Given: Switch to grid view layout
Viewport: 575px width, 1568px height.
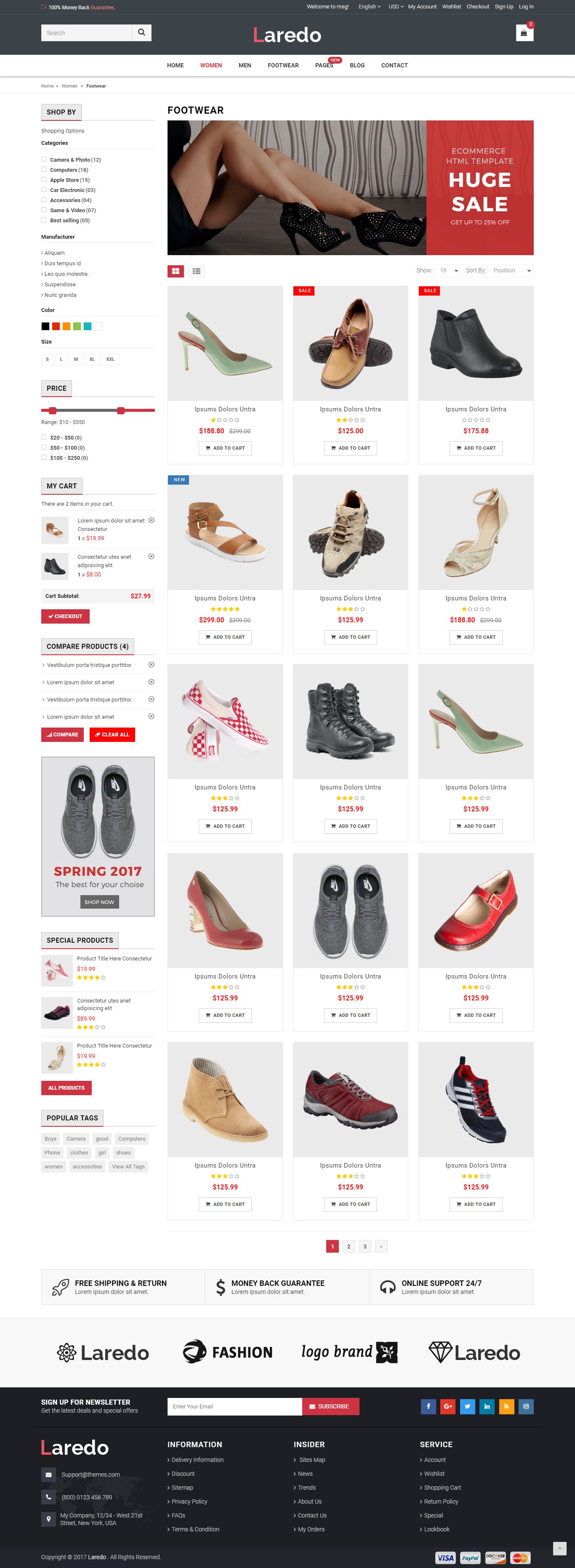Looking at the screenshot, I should [176, 271].
